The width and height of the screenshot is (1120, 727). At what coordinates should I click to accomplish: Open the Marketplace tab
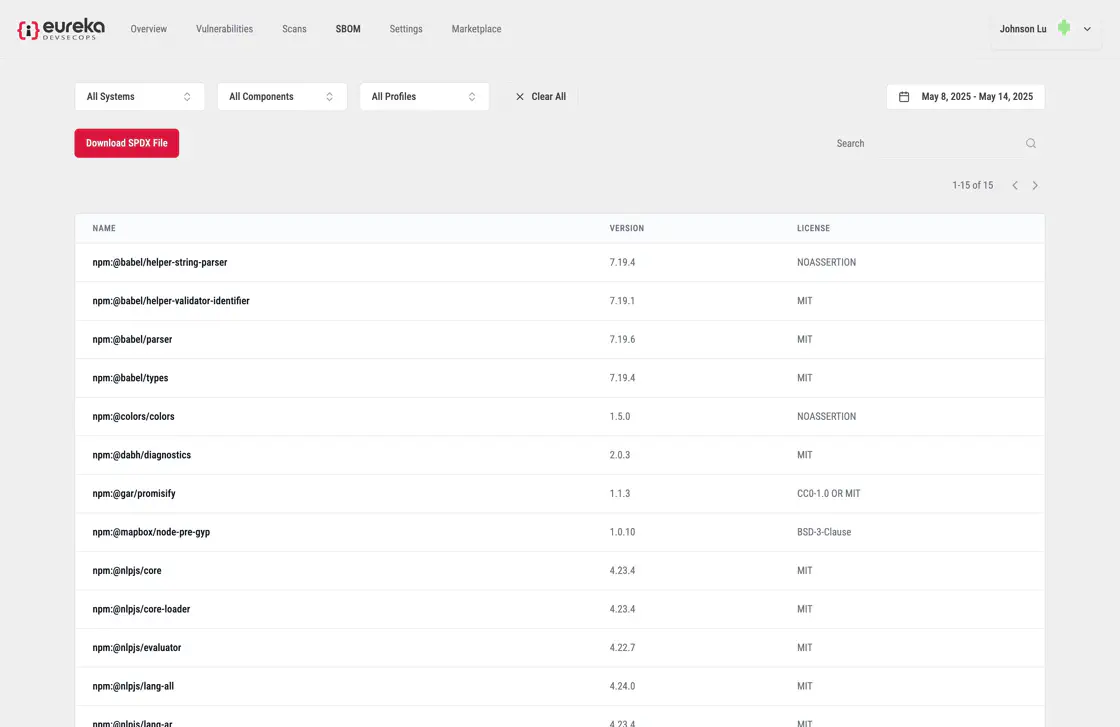click(476, 29)
